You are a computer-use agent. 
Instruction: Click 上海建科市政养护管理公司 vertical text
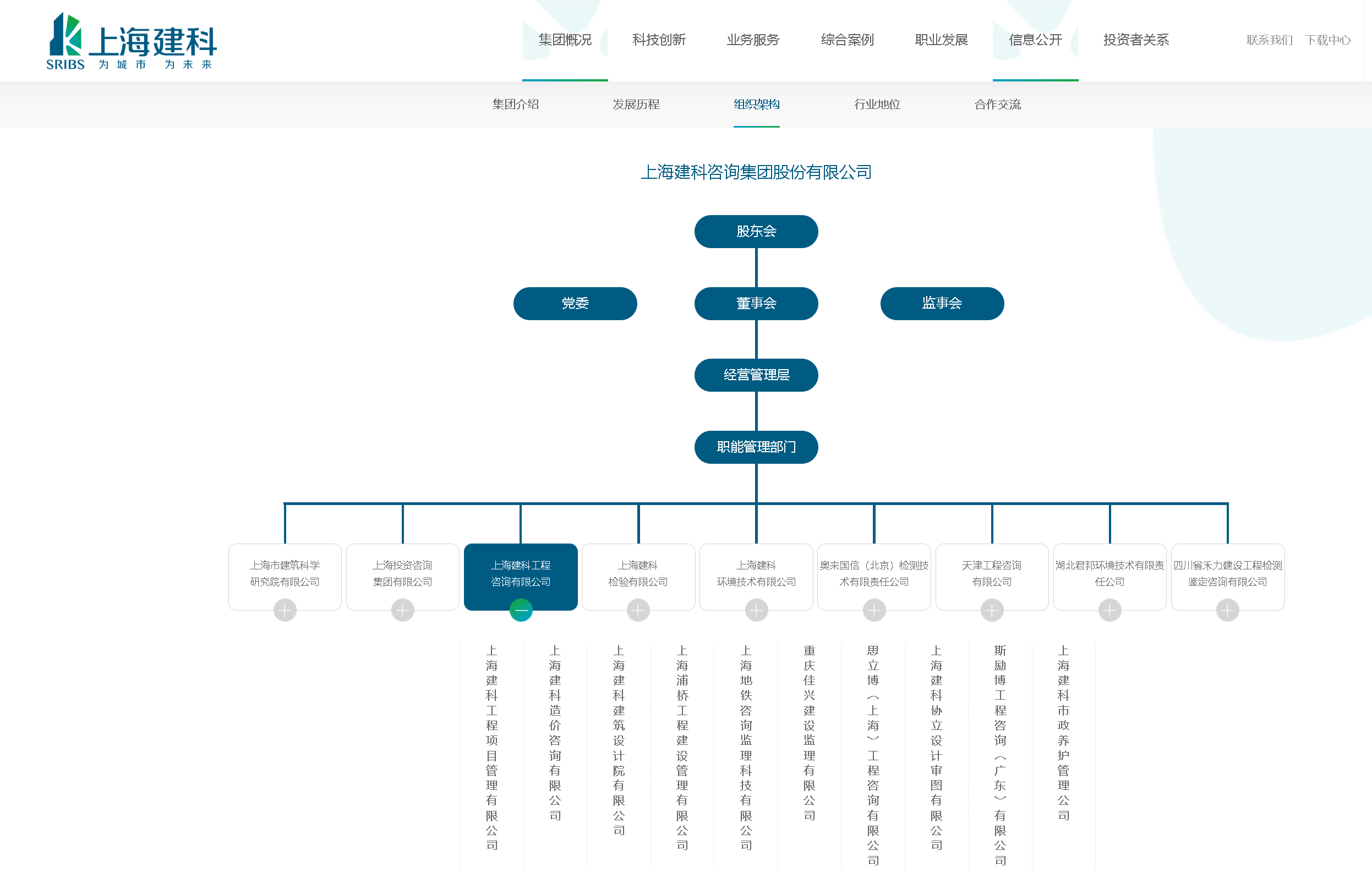click(x=1063, y=733)
